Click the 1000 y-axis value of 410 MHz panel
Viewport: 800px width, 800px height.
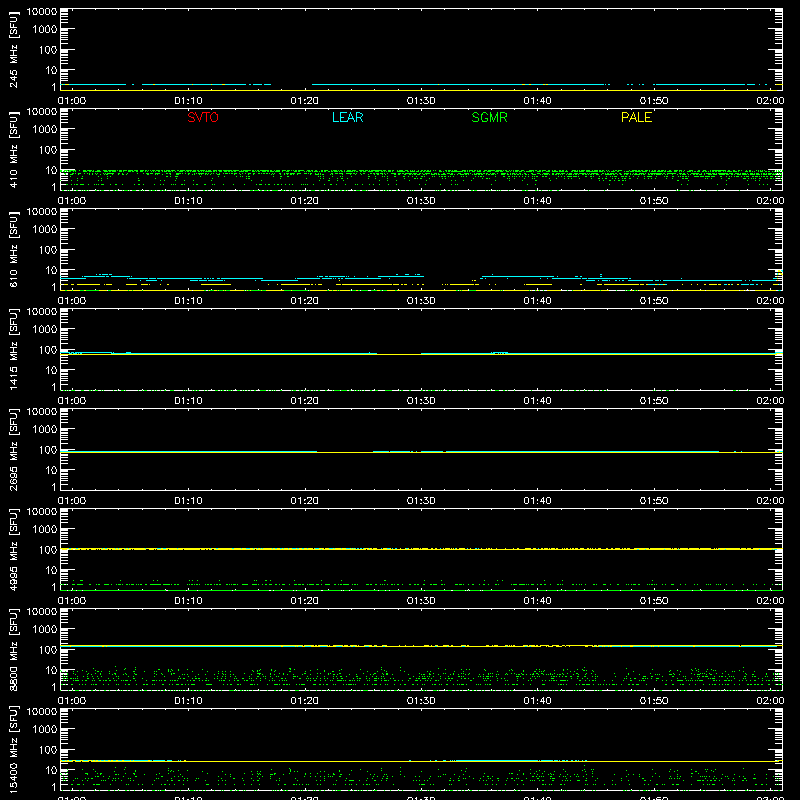point(44,130)
